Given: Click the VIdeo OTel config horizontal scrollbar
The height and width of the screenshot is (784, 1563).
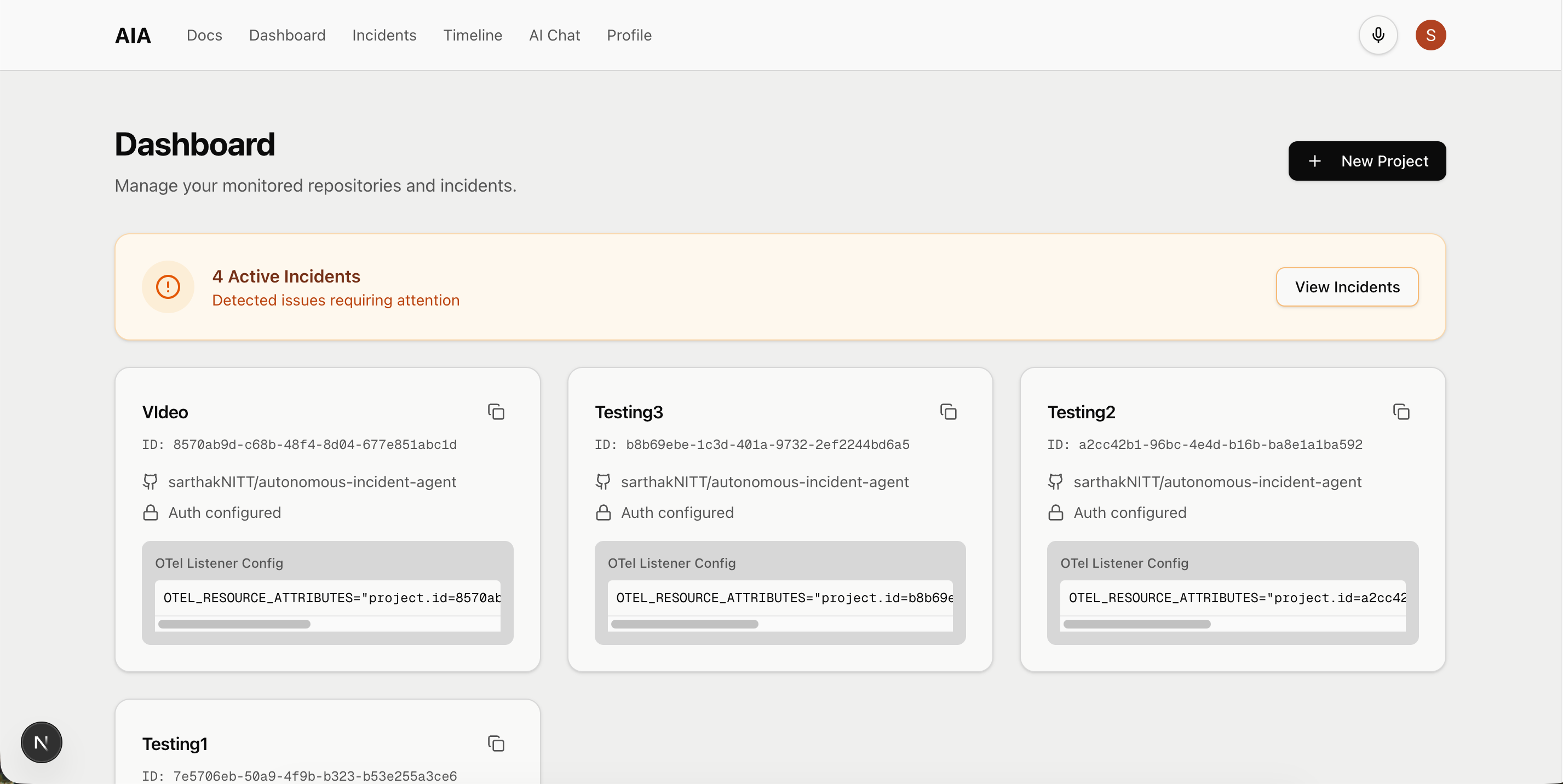Looking at the screenshot, I should (x=234, y=624).
